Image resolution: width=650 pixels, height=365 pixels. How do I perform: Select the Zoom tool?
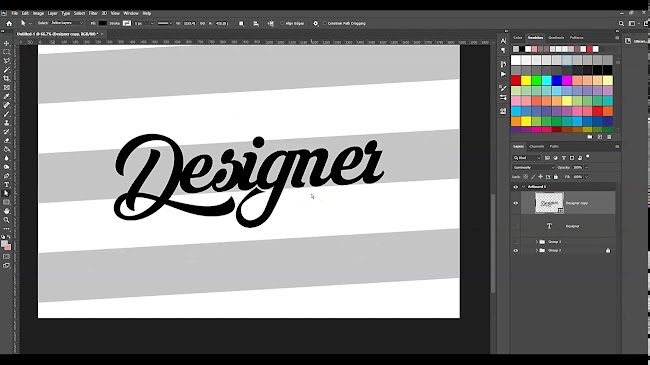(x=7, y=220)
